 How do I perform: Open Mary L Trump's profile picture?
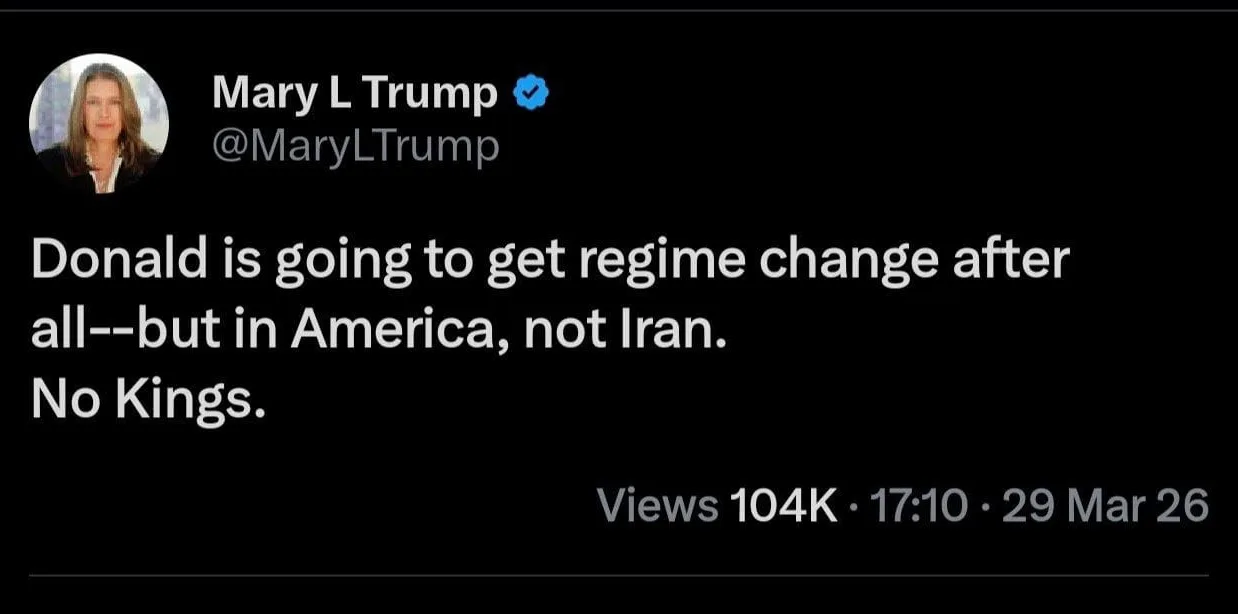[x=98, y=123]
